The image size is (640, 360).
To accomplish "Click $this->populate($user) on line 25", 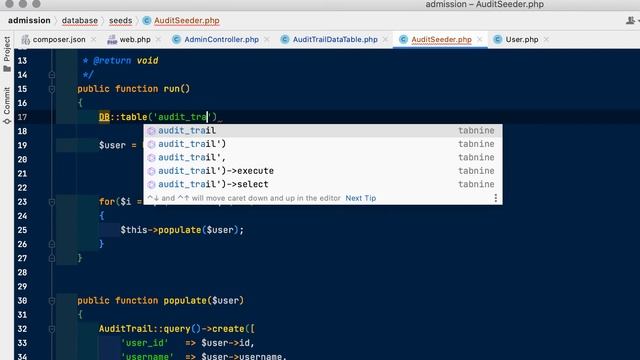I will [182, 230].
